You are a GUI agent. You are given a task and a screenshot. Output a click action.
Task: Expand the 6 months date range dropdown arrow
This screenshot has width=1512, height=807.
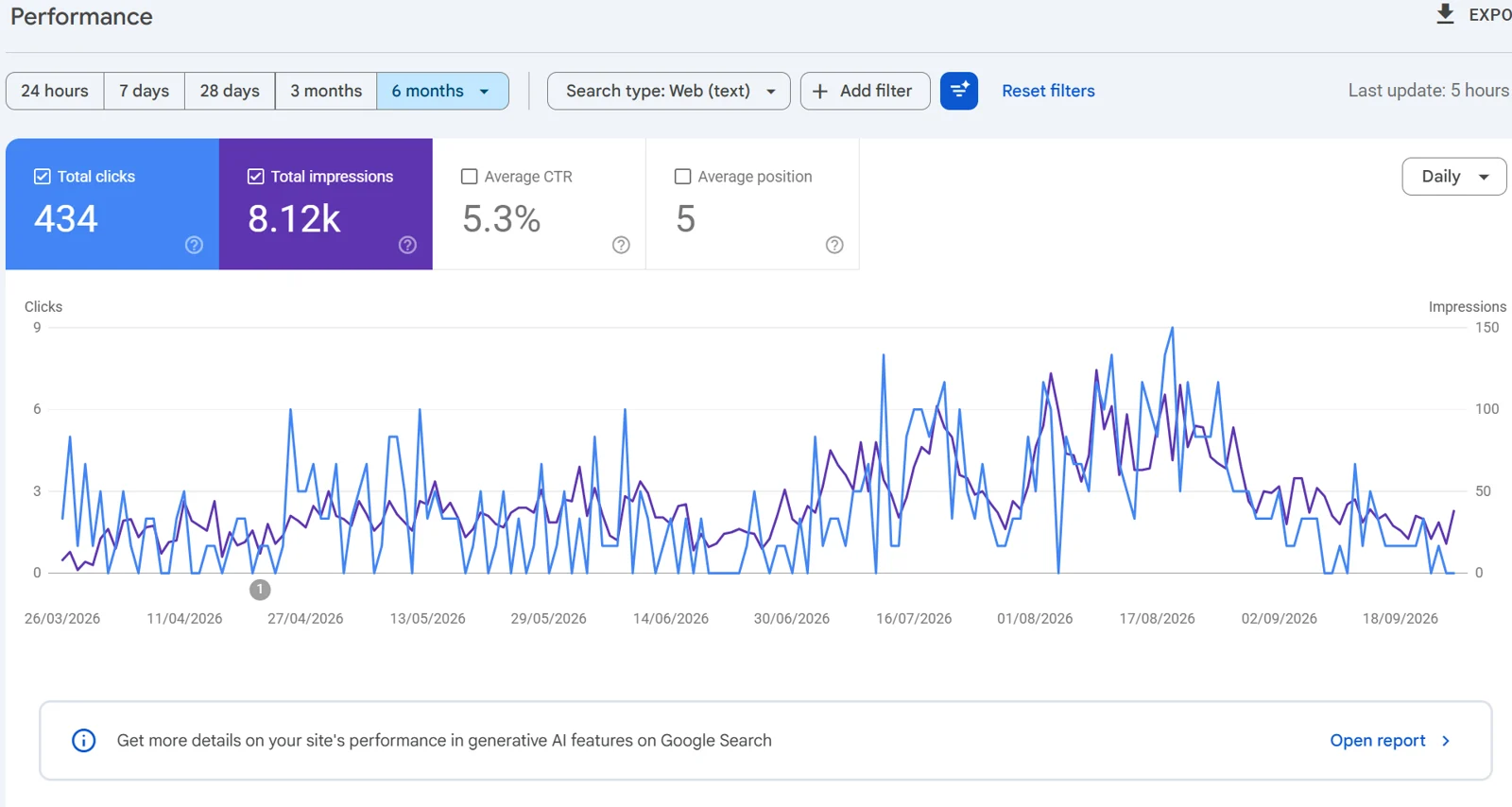pyautogui.click(x=485, y=92)
